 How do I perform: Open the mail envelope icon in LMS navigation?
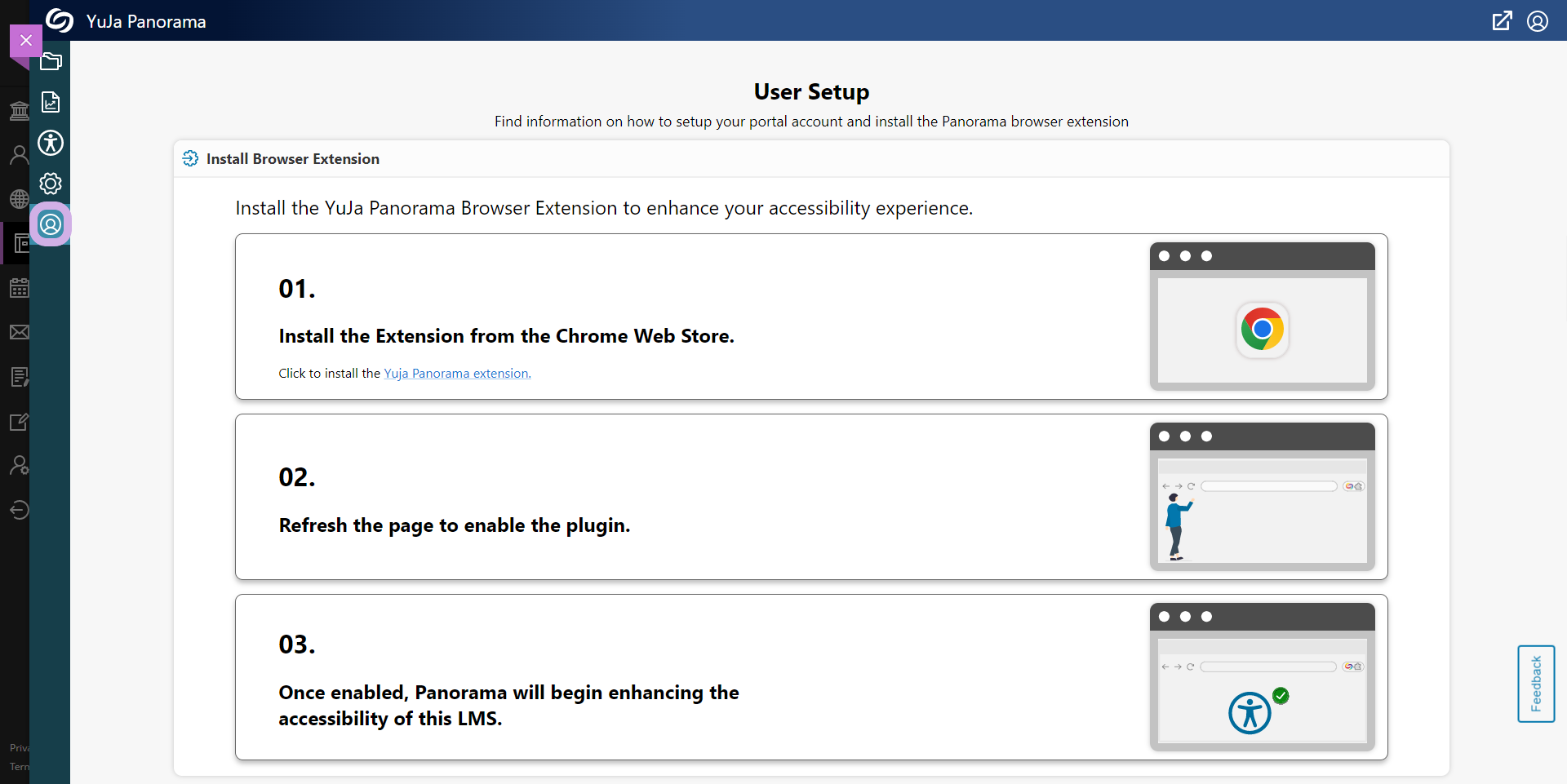[x=19, y=332]
